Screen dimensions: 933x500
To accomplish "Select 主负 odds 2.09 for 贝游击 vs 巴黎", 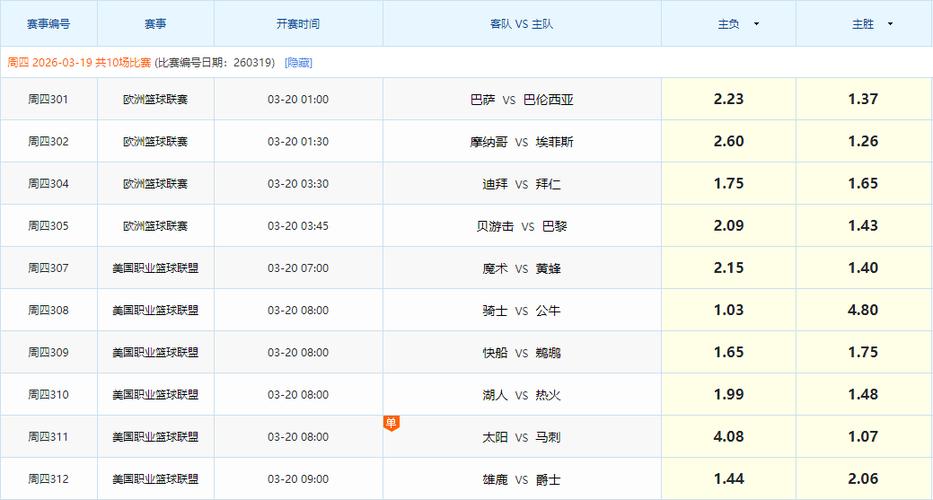I will [729, 226].
